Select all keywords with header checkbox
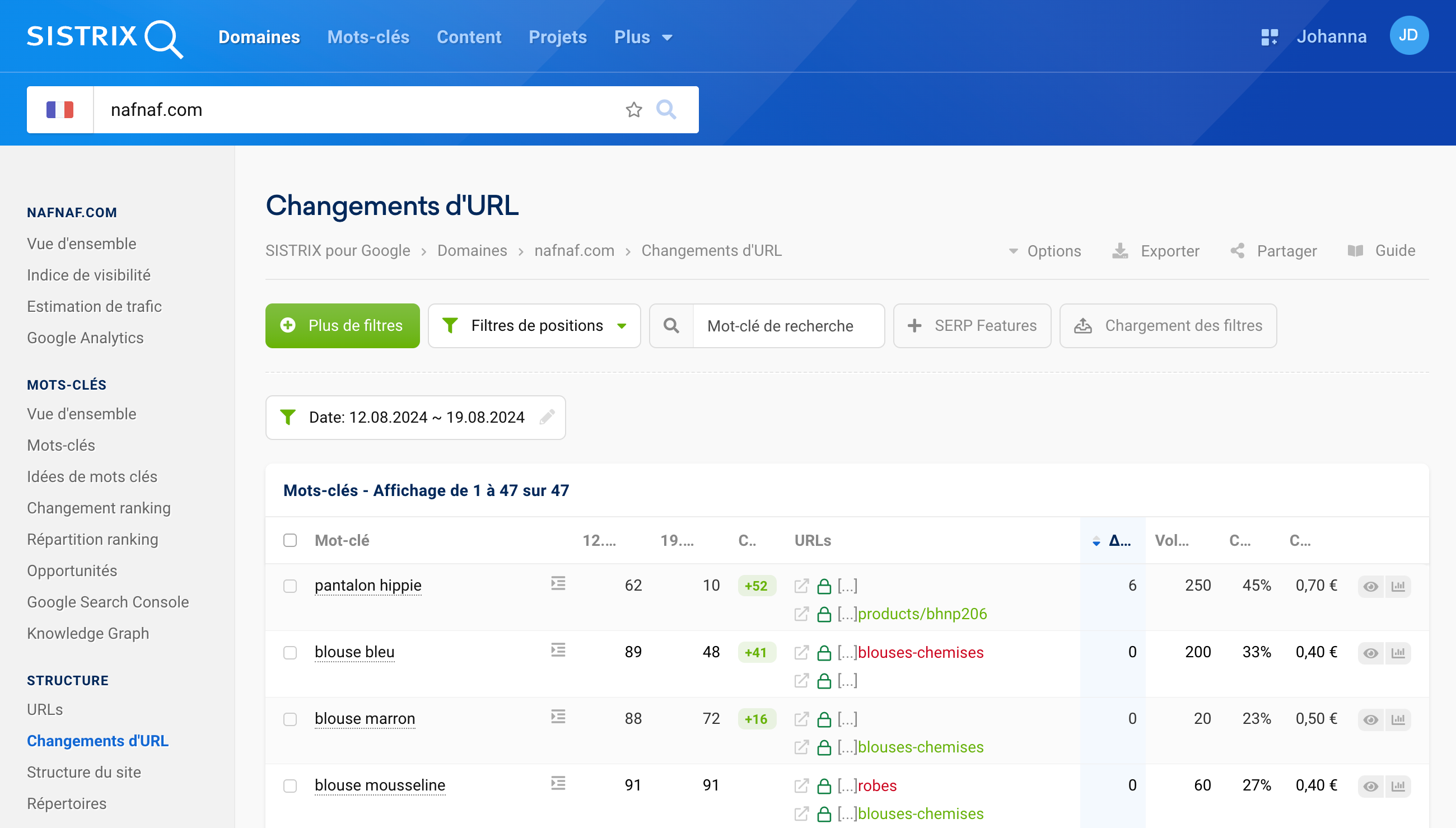The image size is (1456, 828). pos(290,540)
